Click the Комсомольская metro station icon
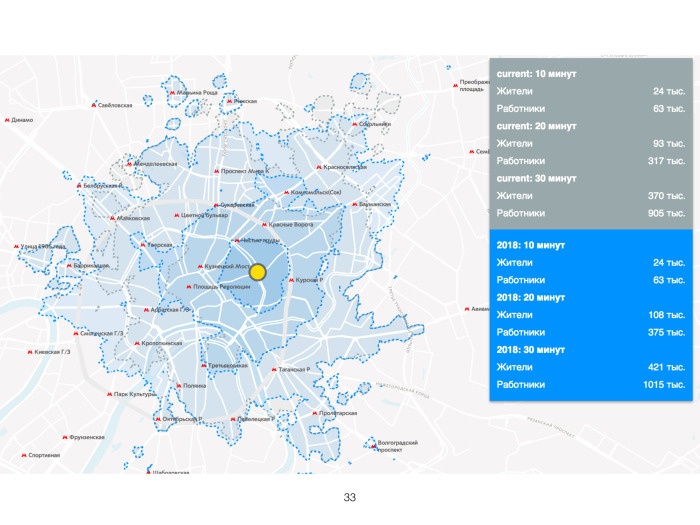This screenshot has width=700, height=525. [x=286, y=192]
